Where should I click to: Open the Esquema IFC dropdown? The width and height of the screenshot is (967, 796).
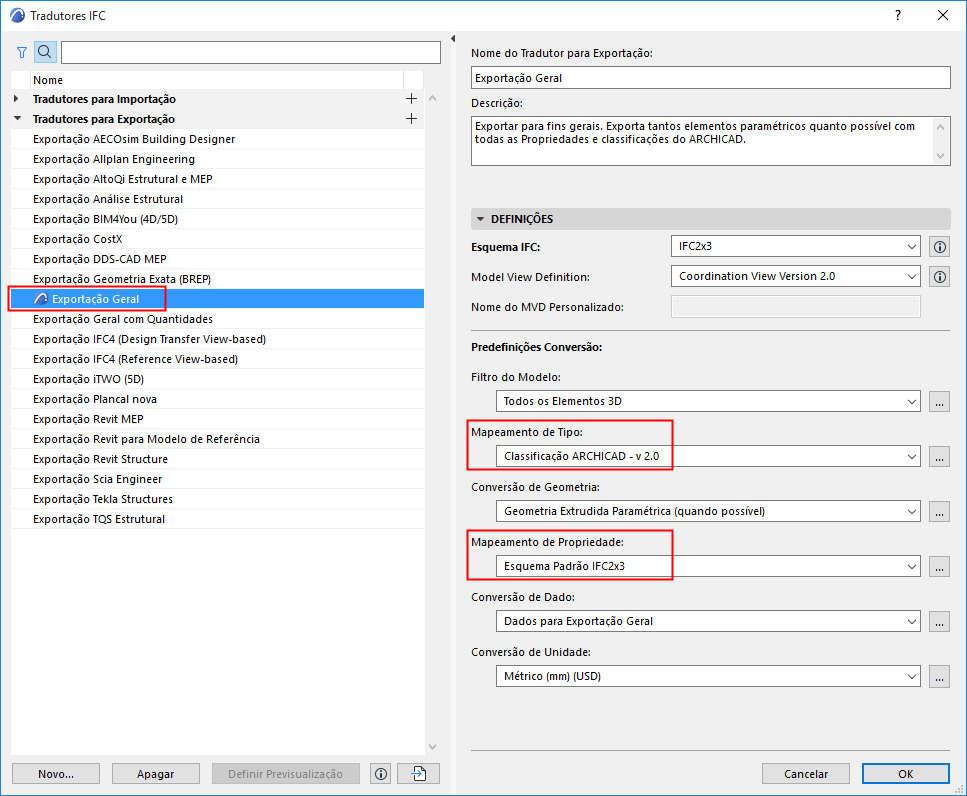pos(796,246)
